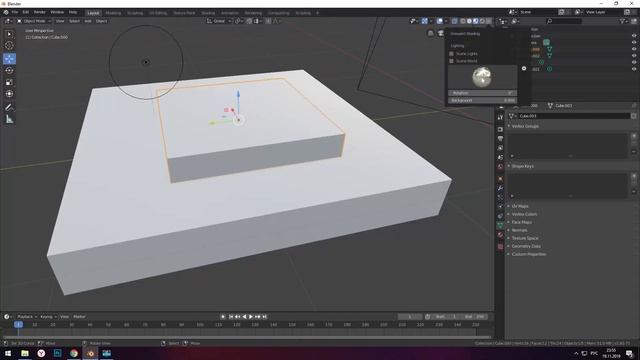Click the HDRI sphere preview thumbnail

(x=482, y=77)
